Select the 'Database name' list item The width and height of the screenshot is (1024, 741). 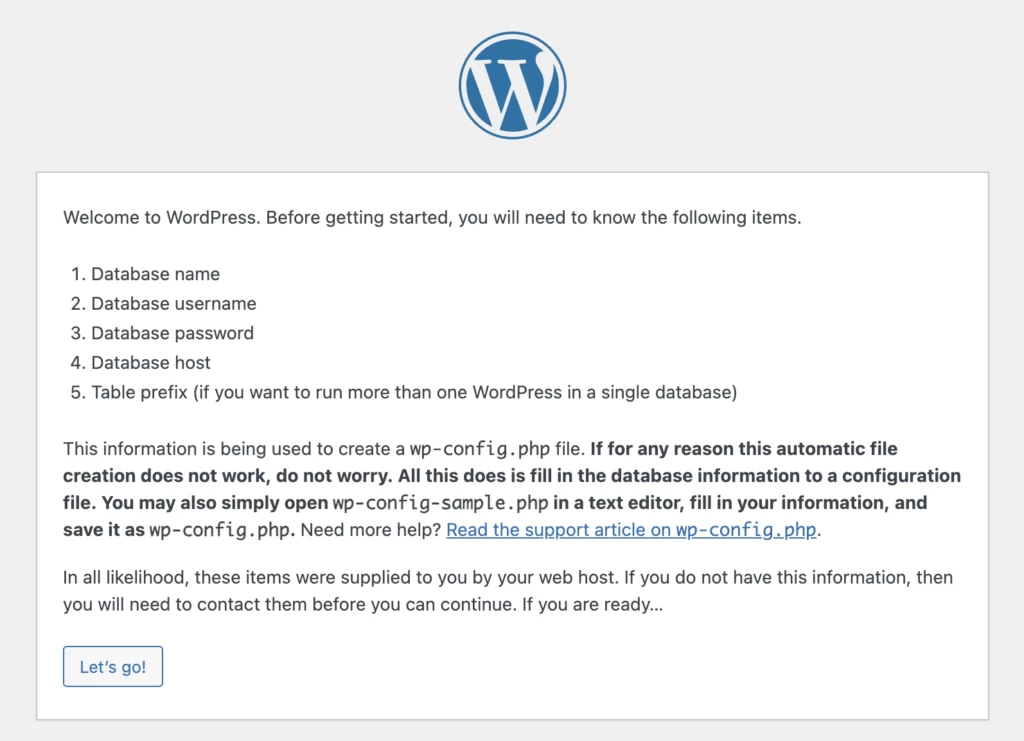tap(155, 274)
